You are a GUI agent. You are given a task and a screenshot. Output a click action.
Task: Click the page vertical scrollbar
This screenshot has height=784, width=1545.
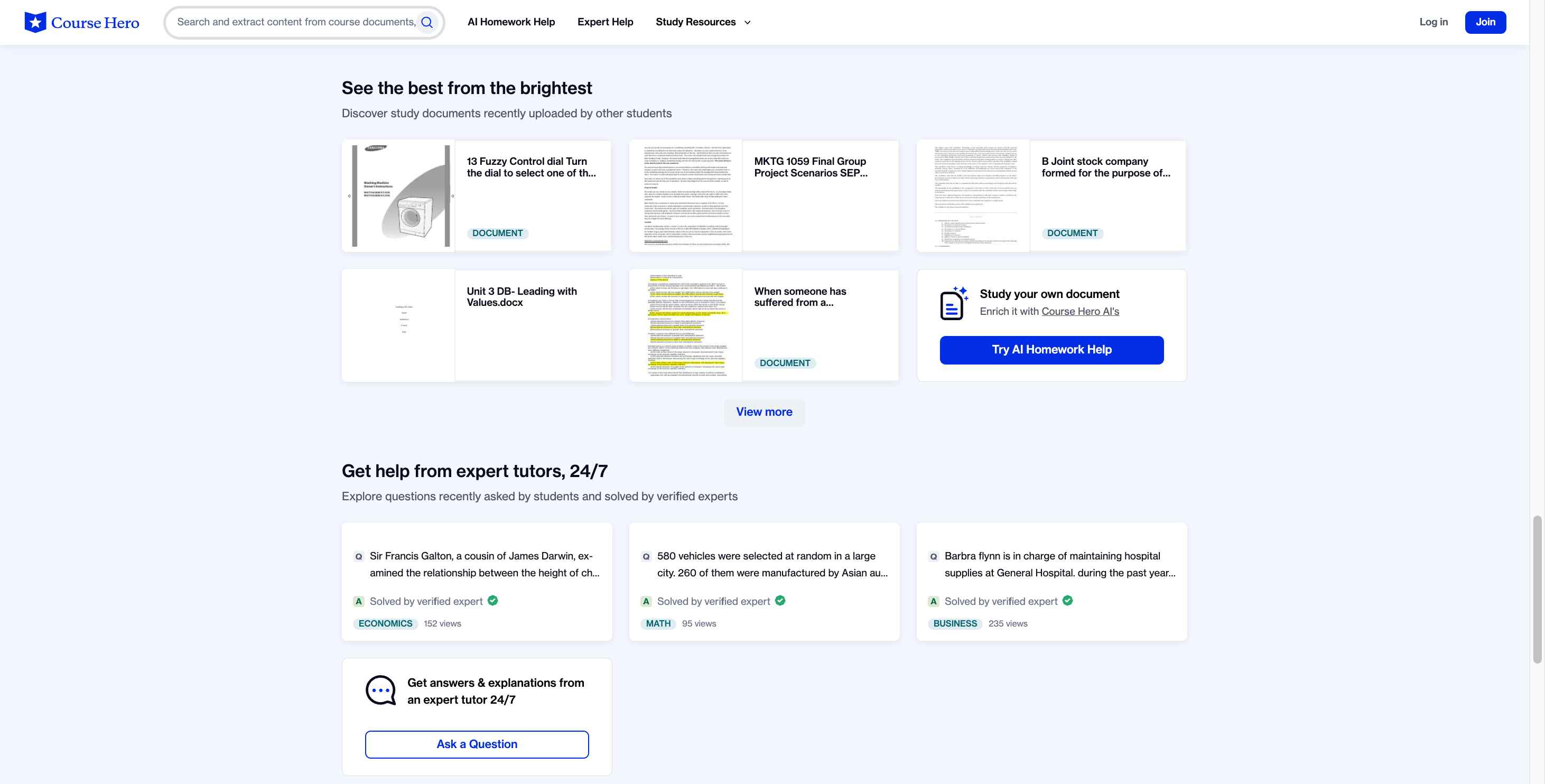(x=1537, y=589)
